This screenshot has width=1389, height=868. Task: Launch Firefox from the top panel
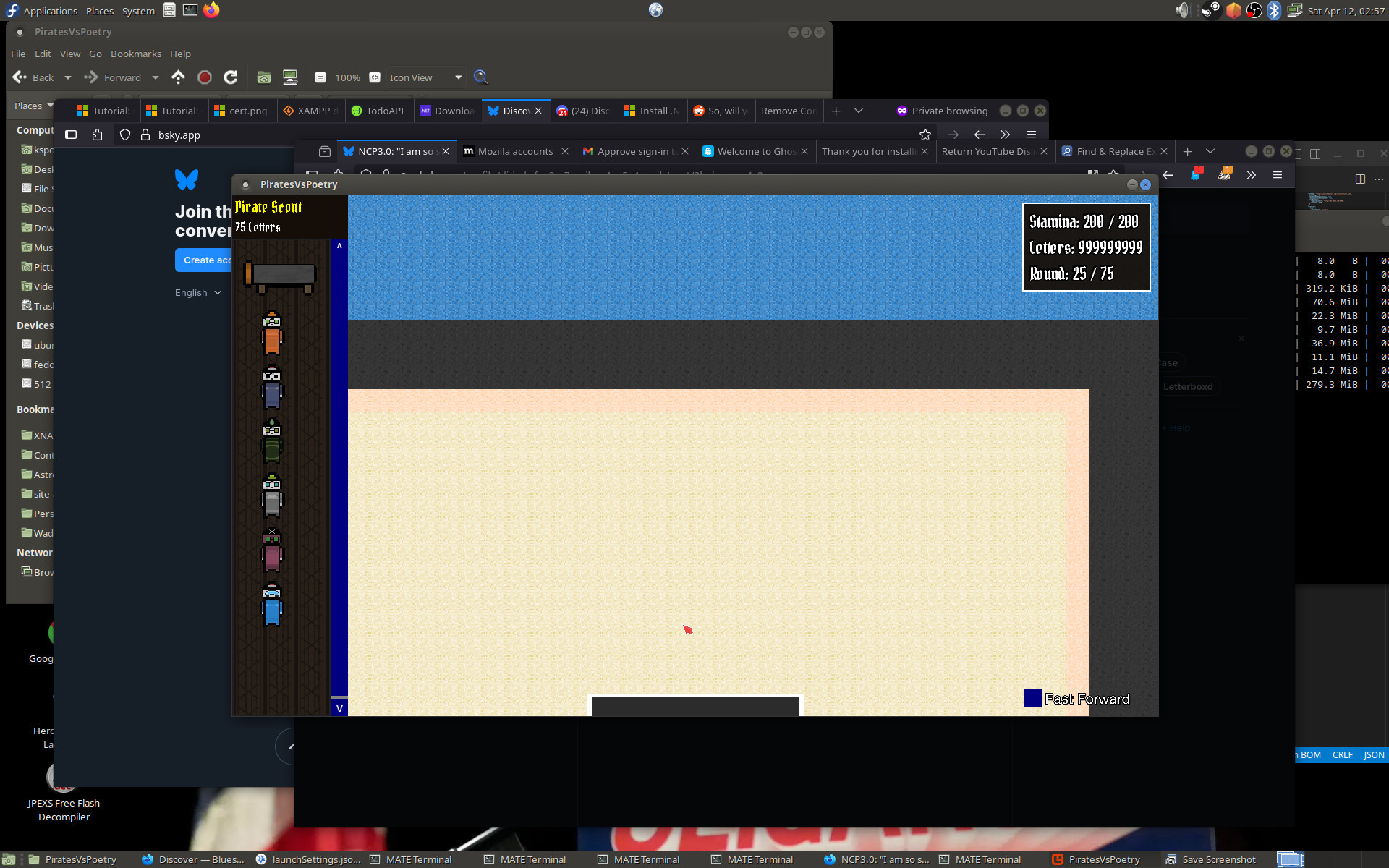pyautogui.click(x=211, y=10)
